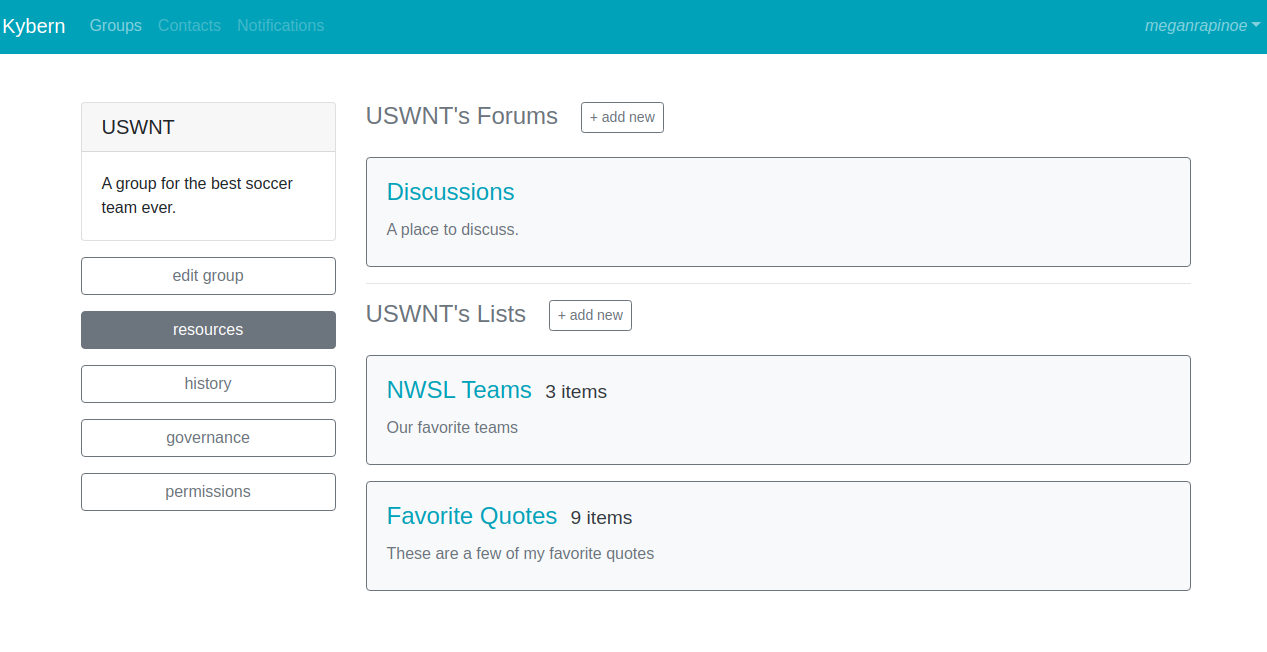
Task: Open the Discussions forum link
Action: click(450, 192)
